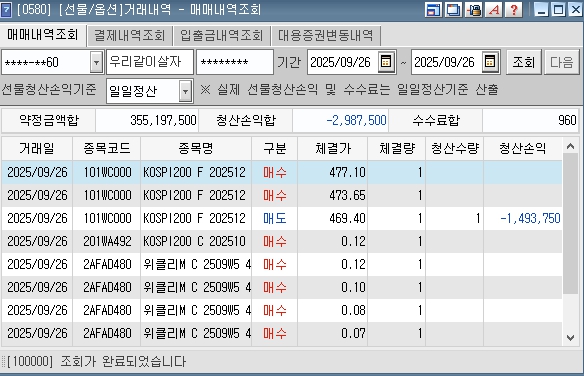Select the row with price 473.65
Viewport: 584px width, 376px height.
click(x=282, y=195)
